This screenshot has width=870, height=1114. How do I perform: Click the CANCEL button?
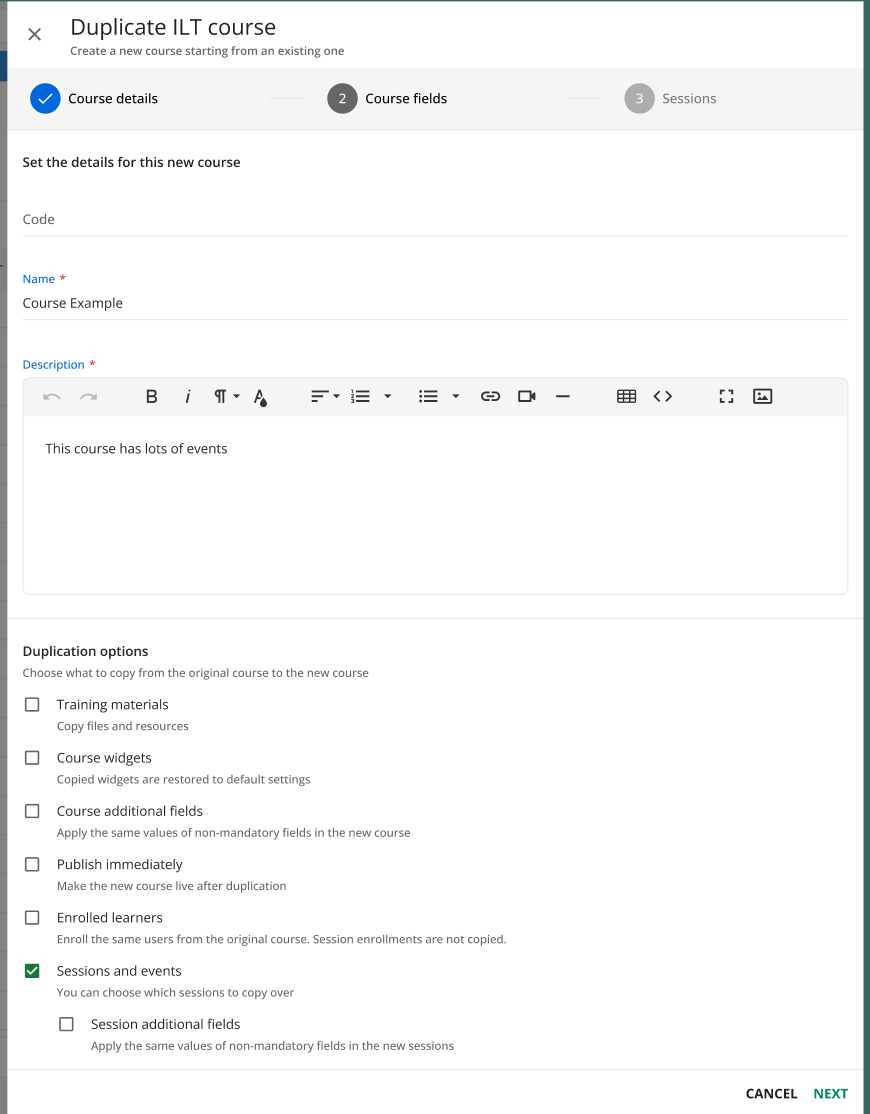pyautogui.click(x=771, y=1093)
